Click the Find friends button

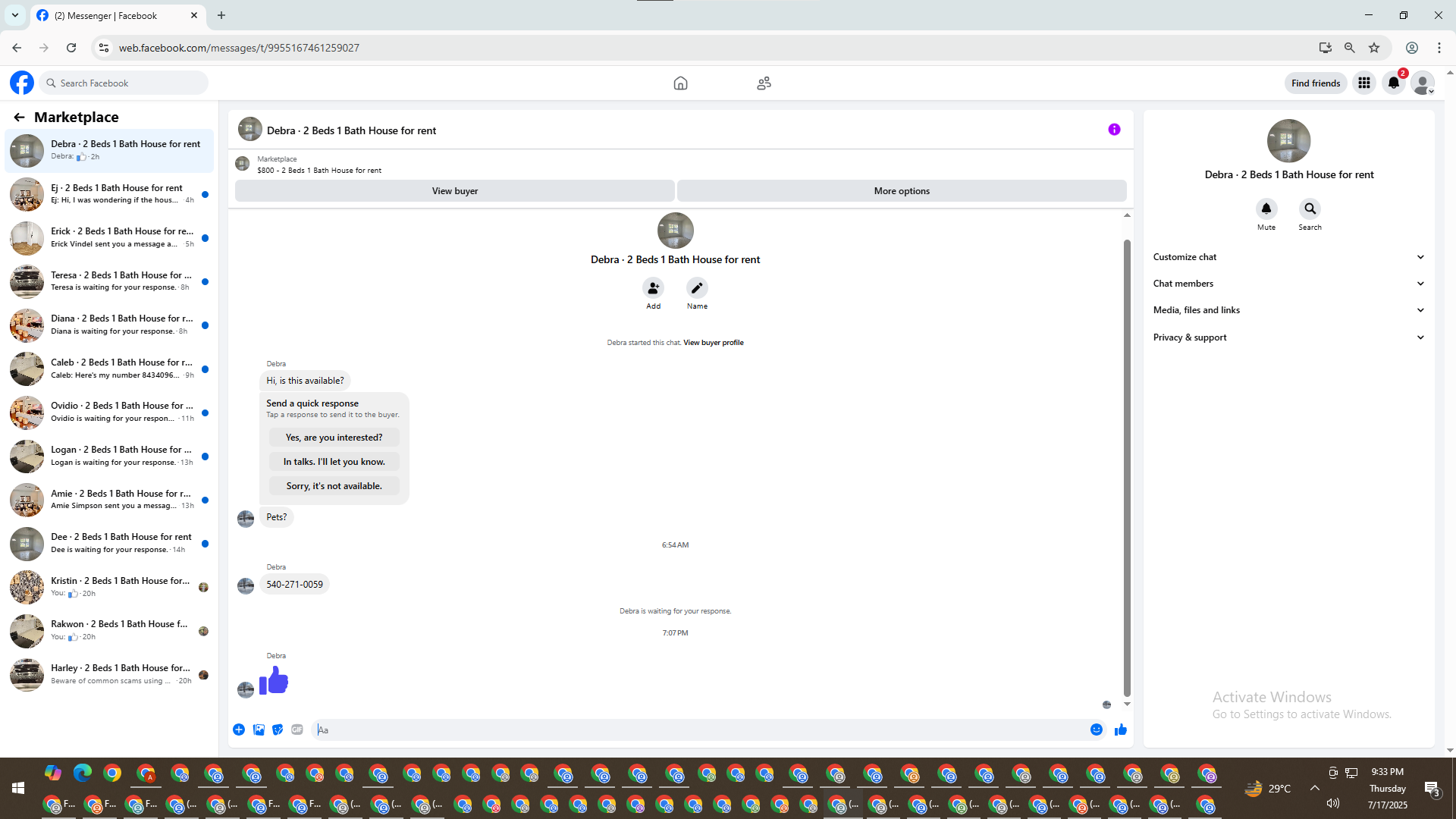tap(1316, 83)
